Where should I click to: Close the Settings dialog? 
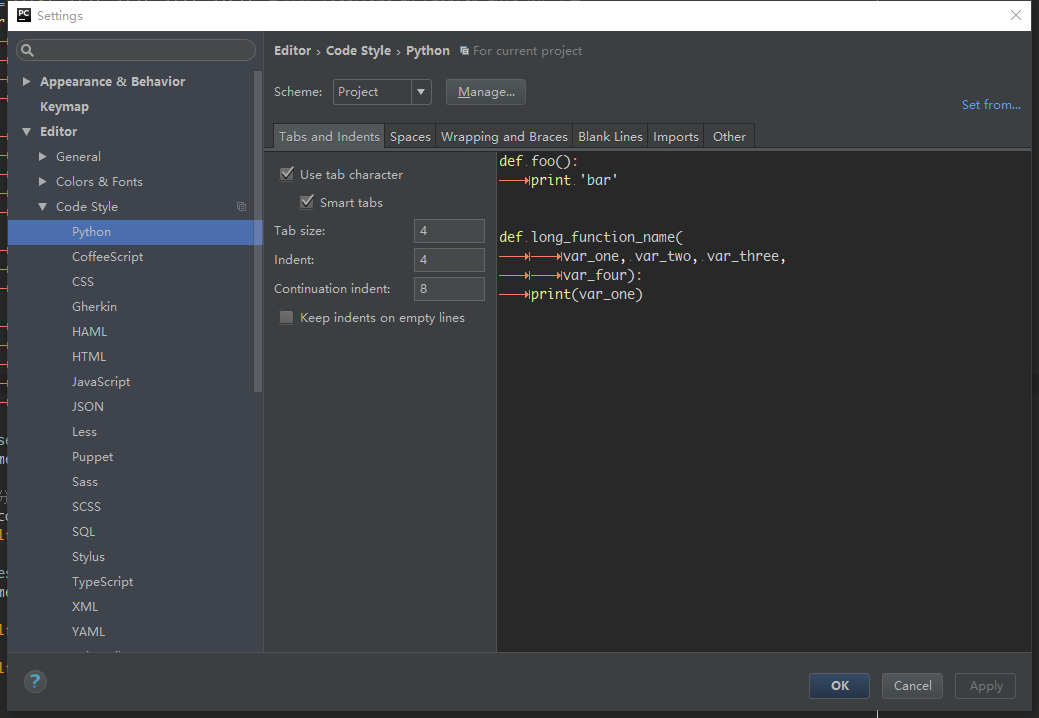[1016, 15]
